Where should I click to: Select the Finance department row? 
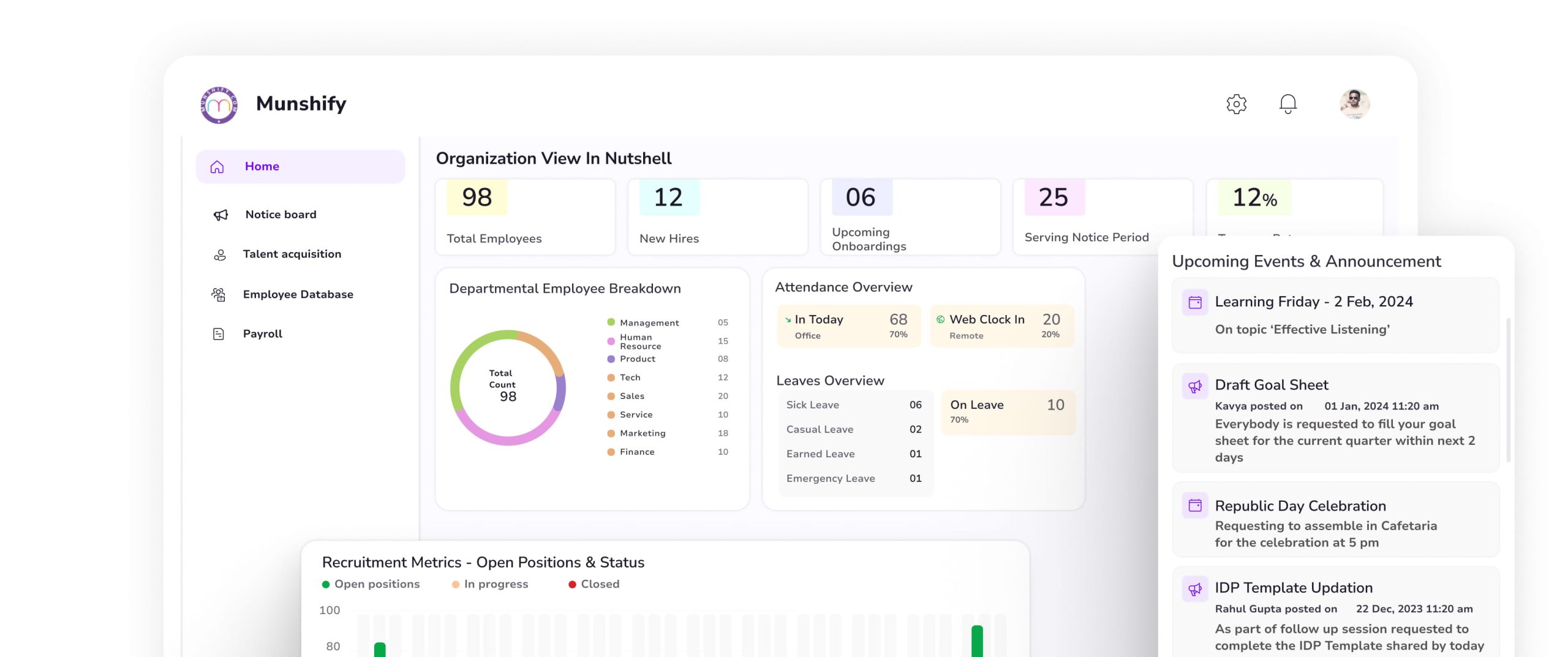point(668,452)
